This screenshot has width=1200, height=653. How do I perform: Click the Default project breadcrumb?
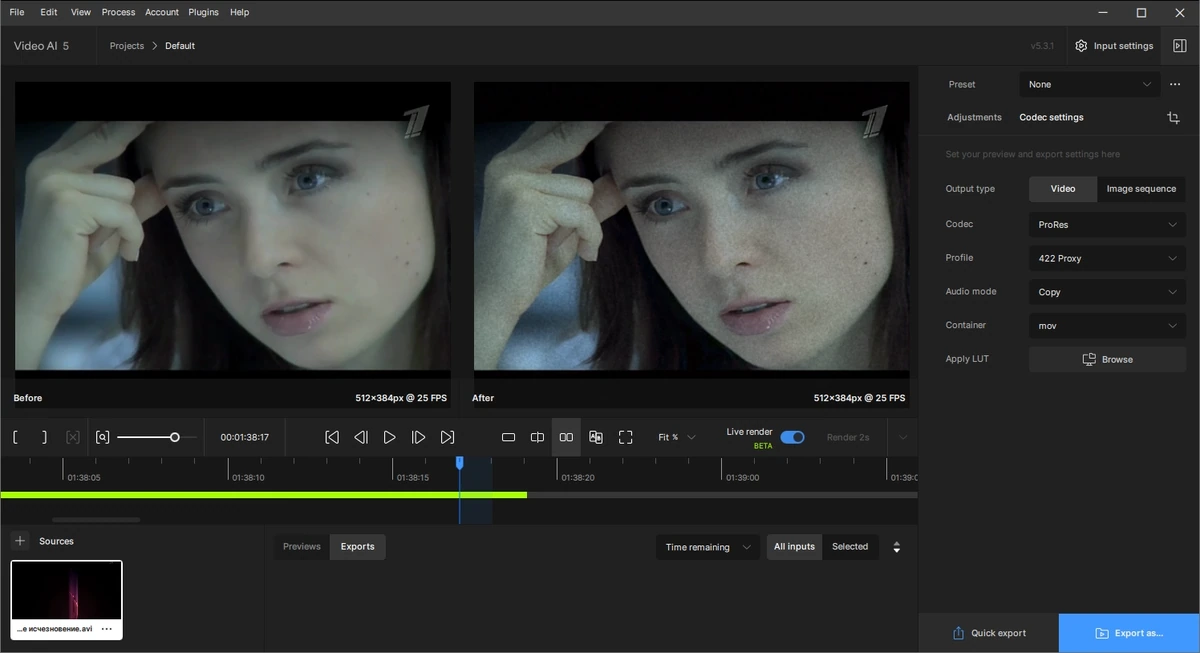pyautogui.click(x=180, y=46)
